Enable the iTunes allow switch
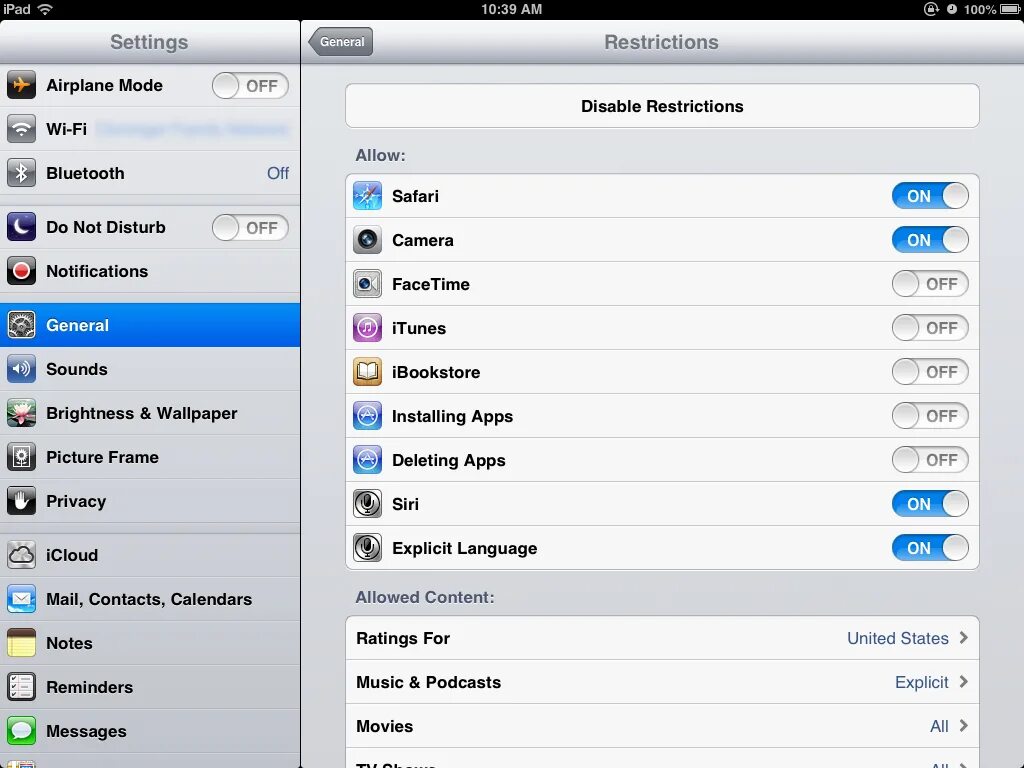 tap(930, 328)
